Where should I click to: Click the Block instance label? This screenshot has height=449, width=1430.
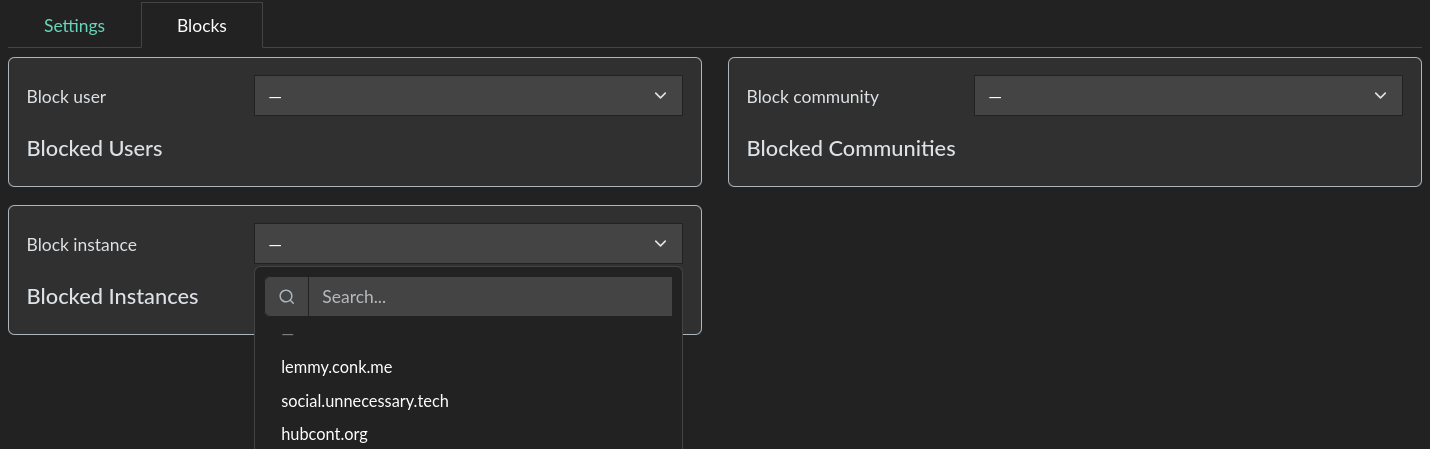click(x=82, y=245)
